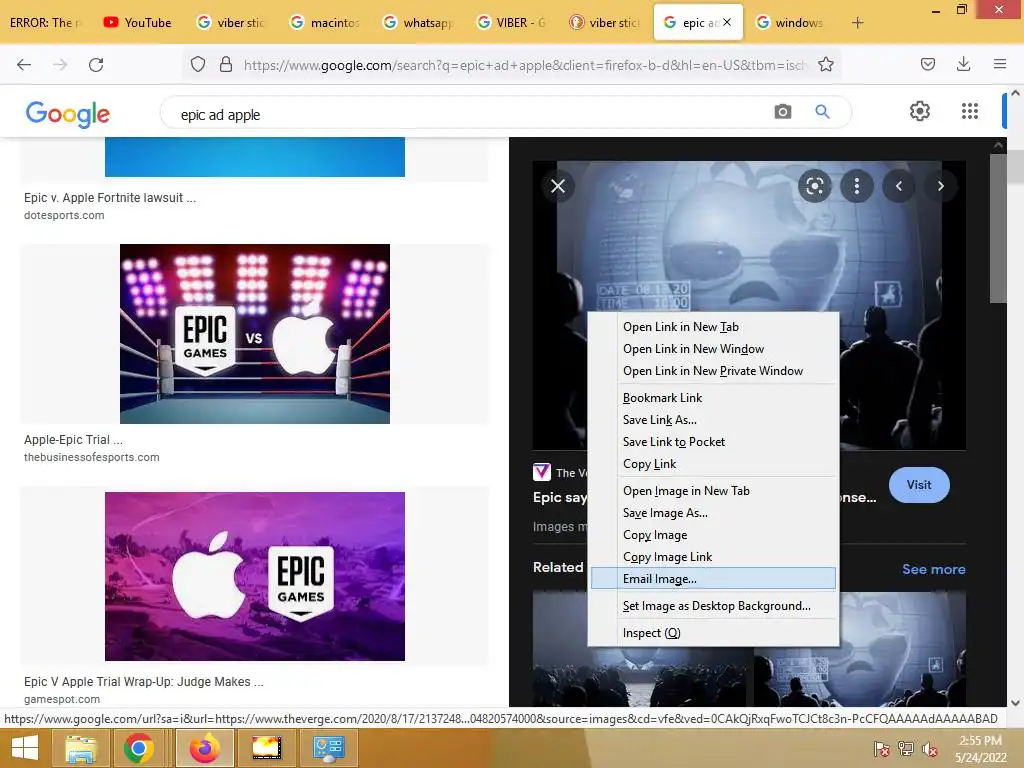Viewport: 1024px width, 768px height.
Task: Choose Email Image... entry
Action: point(713,579)
